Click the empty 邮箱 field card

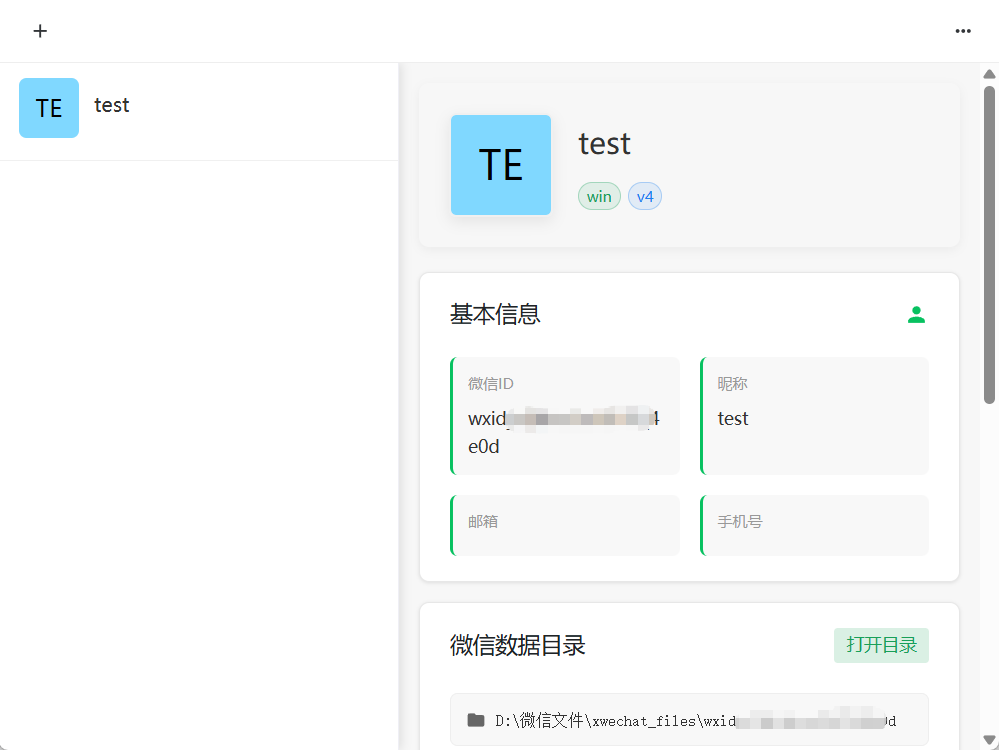click(x=566, y=525)
